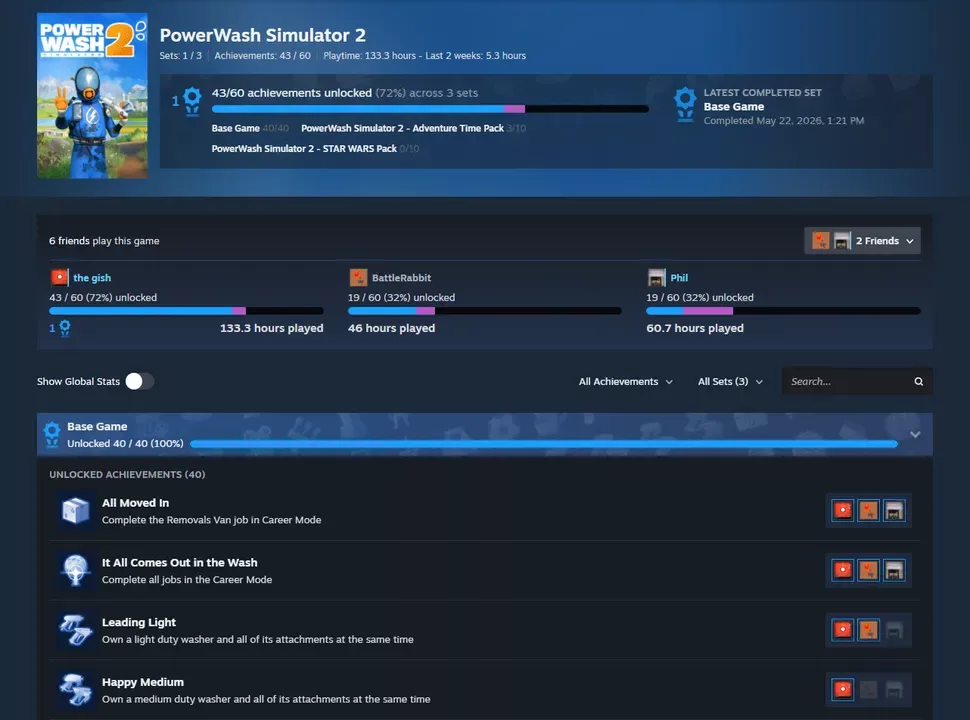Select the All Moved In achievement title
The height and width of the screenshot is (720, 970).
[x=135, y=503]
